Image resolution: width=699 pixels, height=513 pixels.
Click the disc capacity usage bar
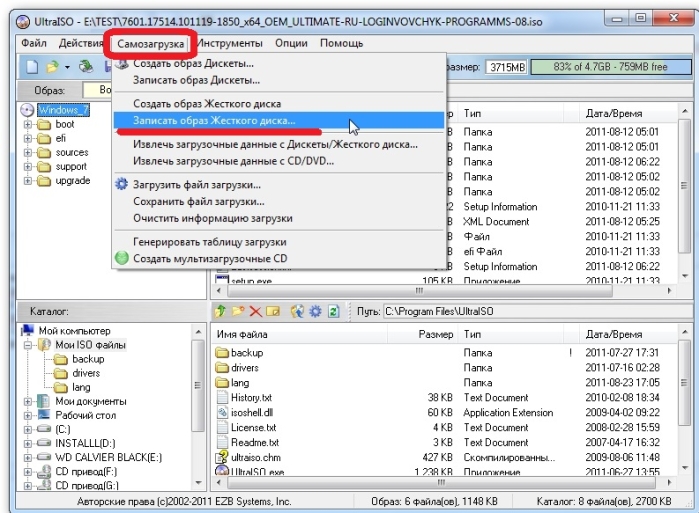(x=610, y=67)
